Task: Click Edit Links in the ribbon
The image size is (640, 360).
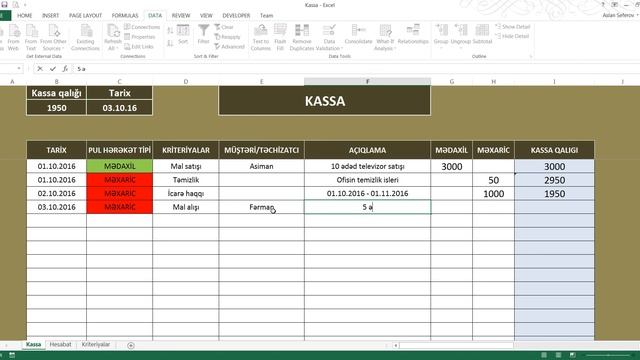Action: point(139,47)
